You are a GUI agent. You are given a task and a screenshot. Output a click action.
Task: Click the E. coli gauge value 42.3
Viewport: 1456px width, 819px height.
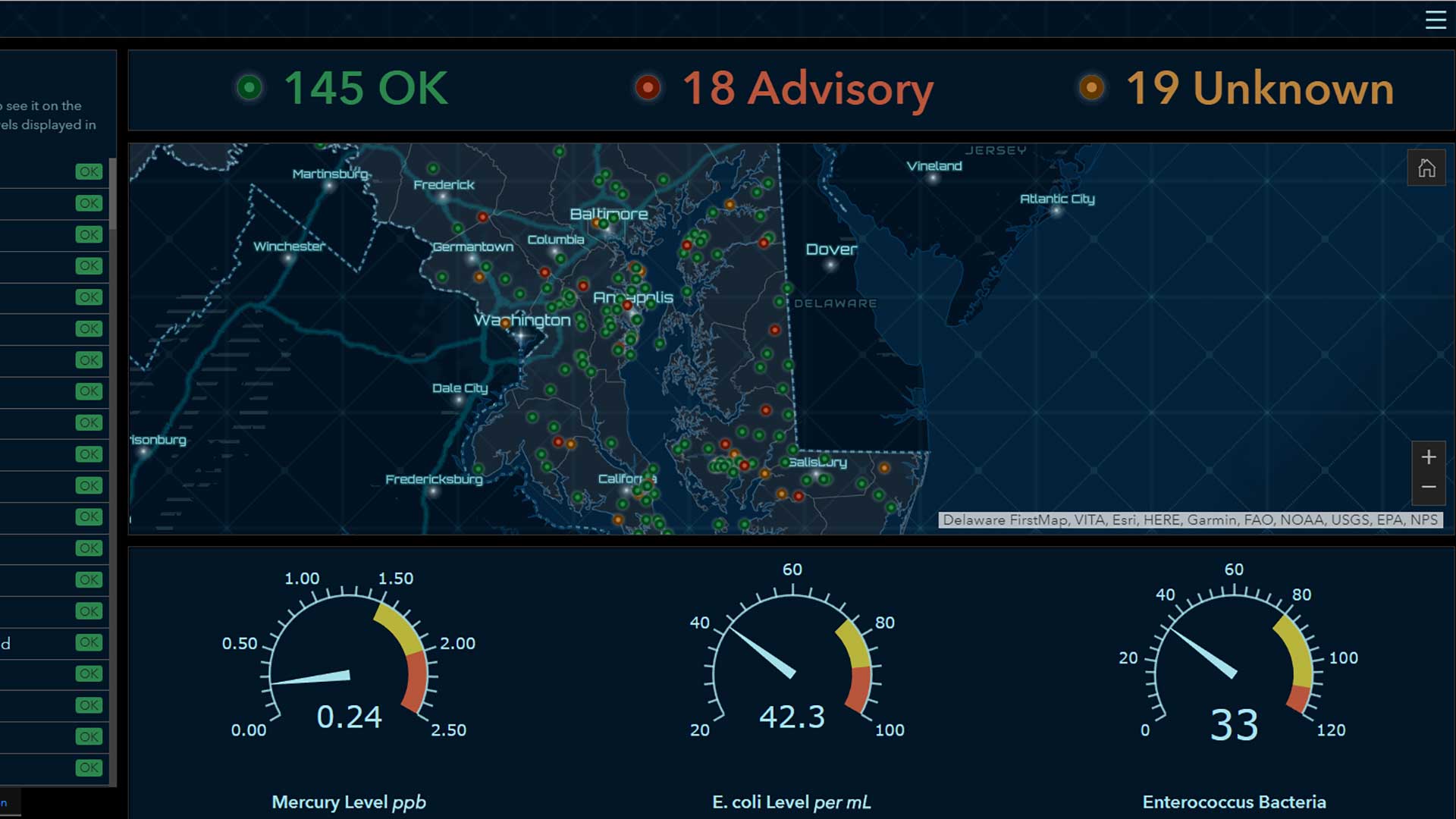coord(792,717)
